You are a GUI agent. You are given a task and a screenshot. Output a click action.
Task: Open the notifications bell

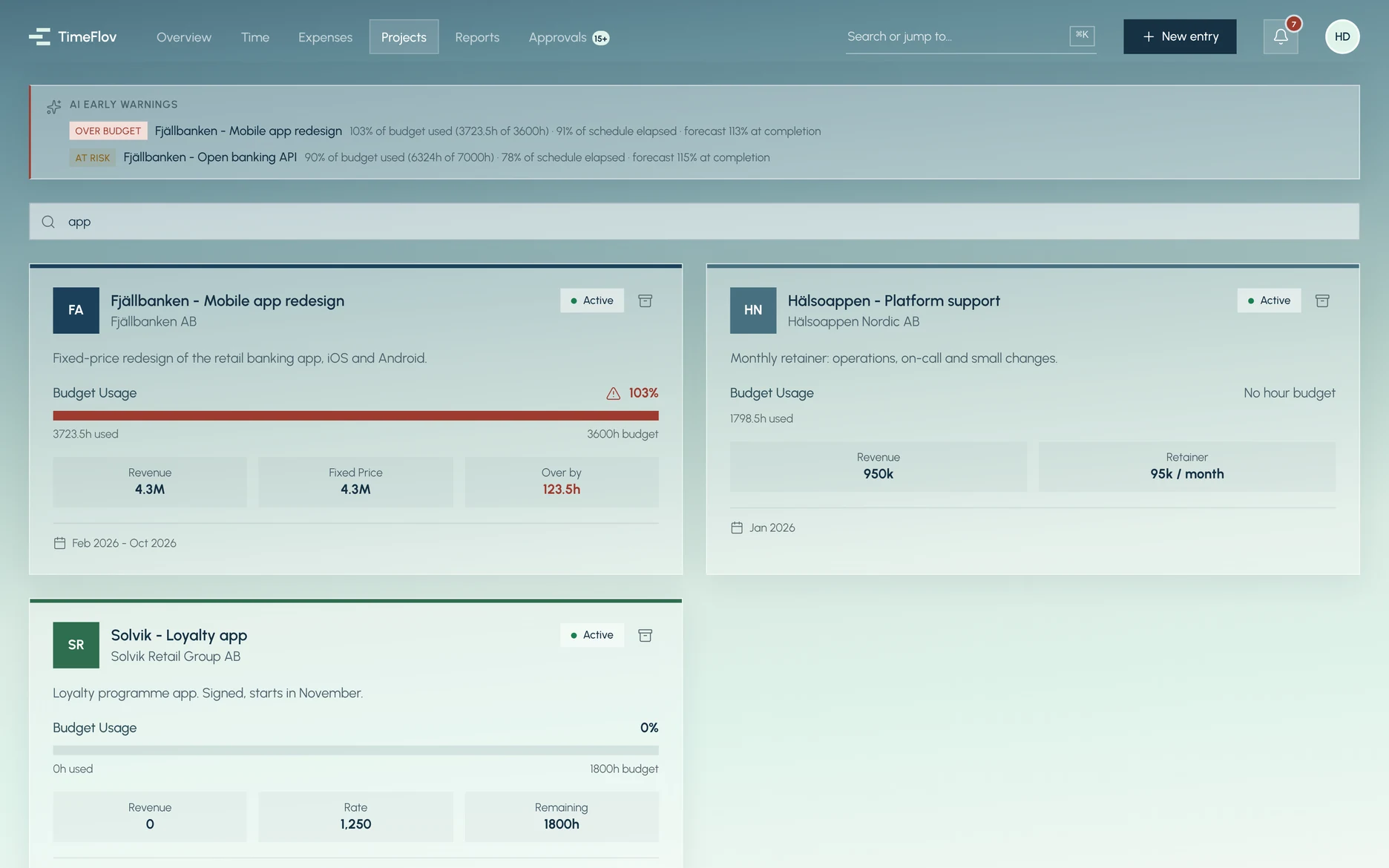coord(1281,36)
